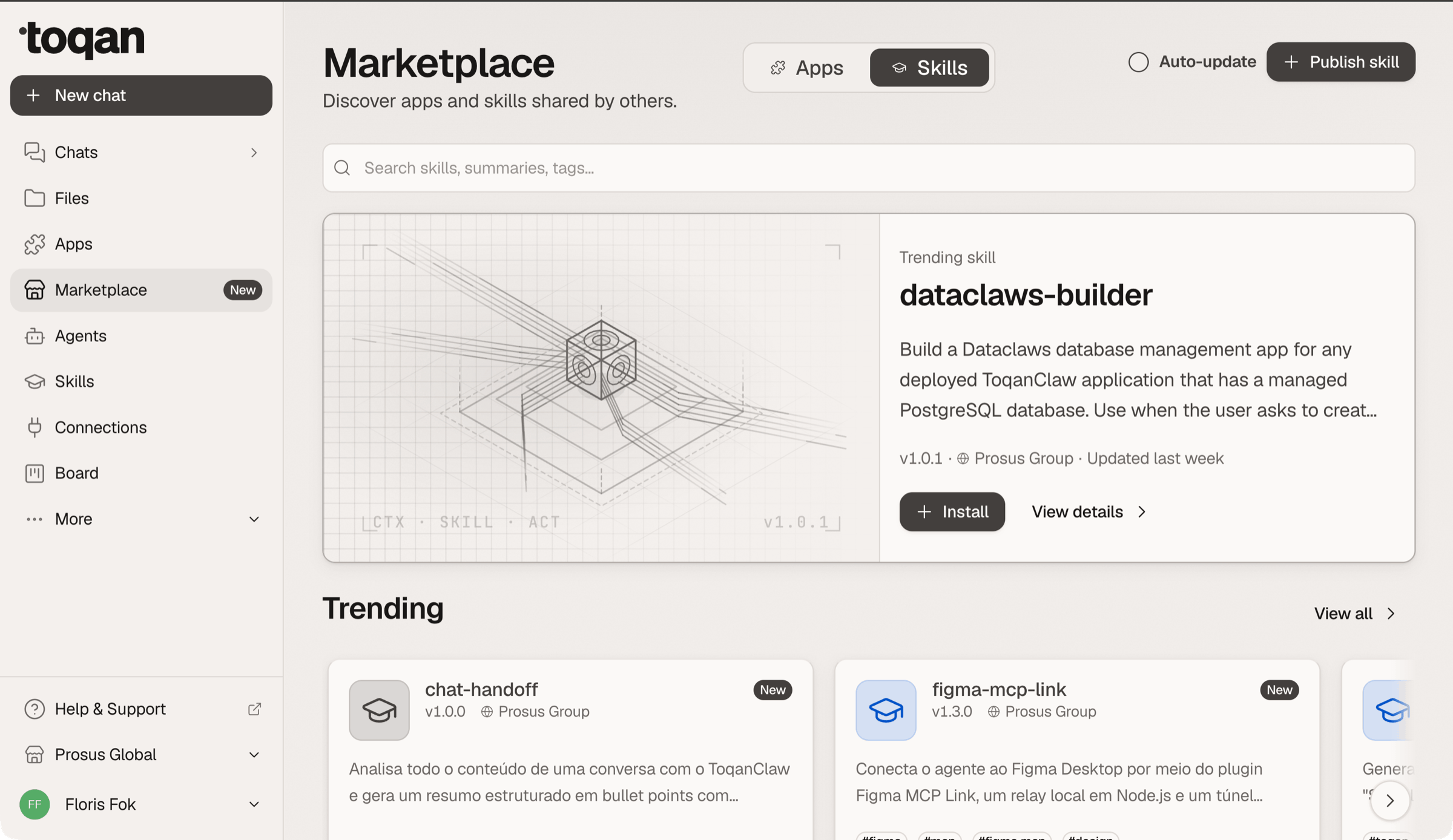
Task: Click the Prosus Global store icon
Action: 35,755
